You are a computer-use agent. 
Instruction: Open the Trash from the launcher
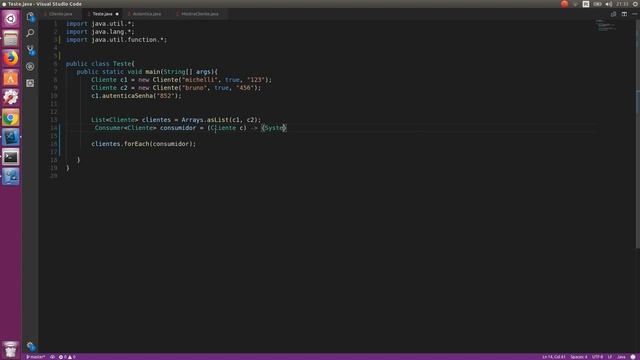click(x=11, y=349)
